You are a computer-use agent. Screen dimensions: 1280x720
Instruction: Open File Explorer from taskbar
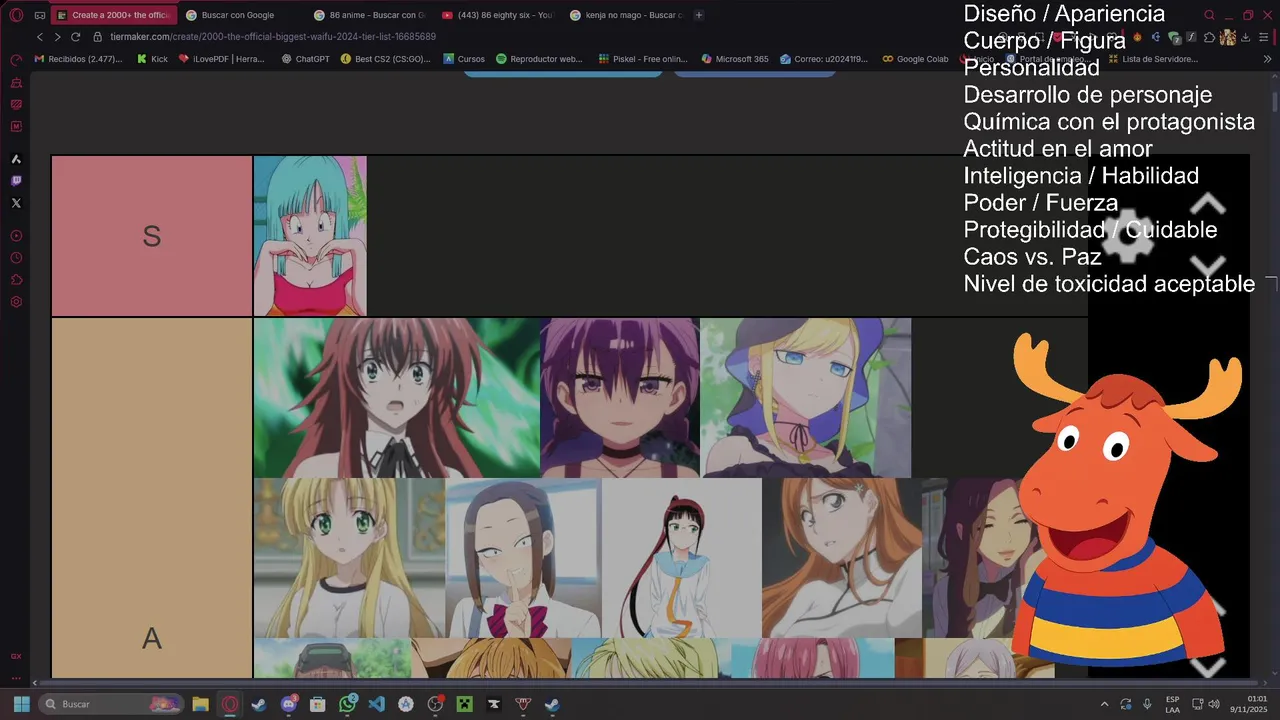click(200, 704)
